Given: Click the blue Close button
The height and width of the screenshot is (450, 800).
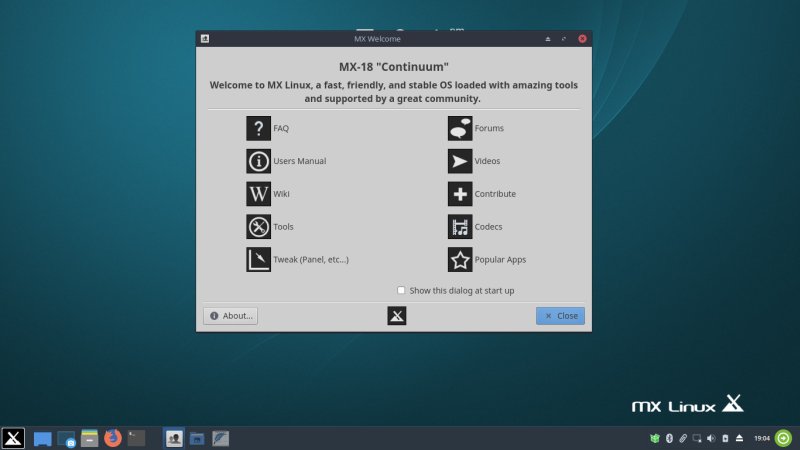Looking at the screenshot, I should tap(560, 316).
